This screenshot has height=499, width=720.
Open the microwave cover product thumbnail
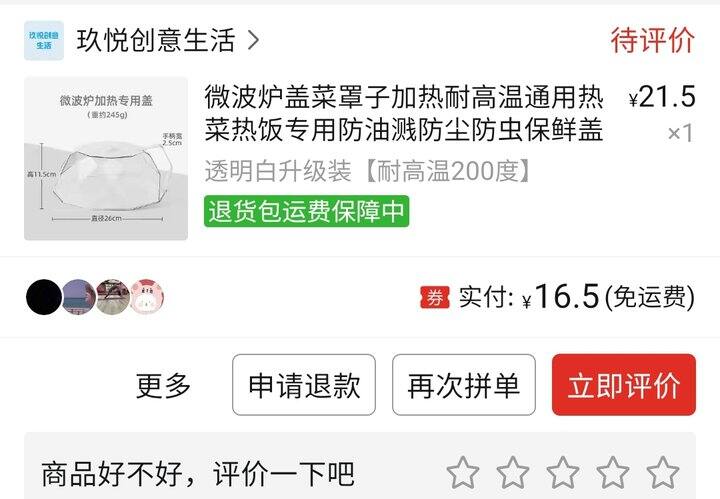coord(106,158)
